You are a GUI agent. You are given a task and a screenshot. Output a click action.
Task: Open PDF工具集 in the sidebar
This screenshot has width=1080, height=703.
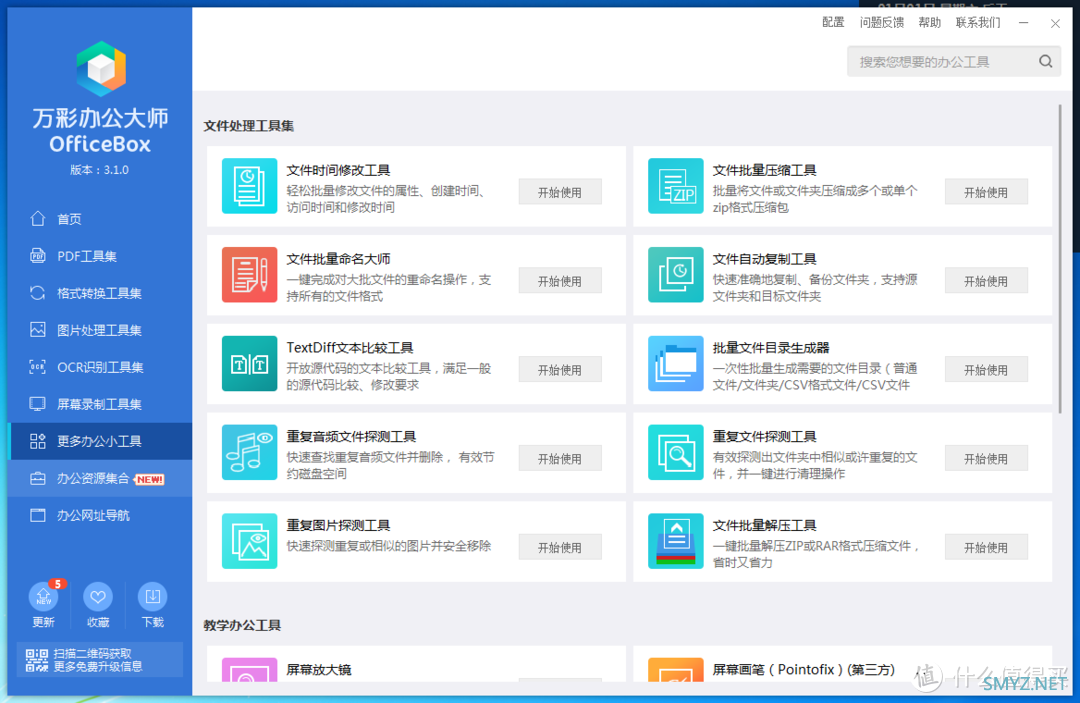[x=100, y=256]
